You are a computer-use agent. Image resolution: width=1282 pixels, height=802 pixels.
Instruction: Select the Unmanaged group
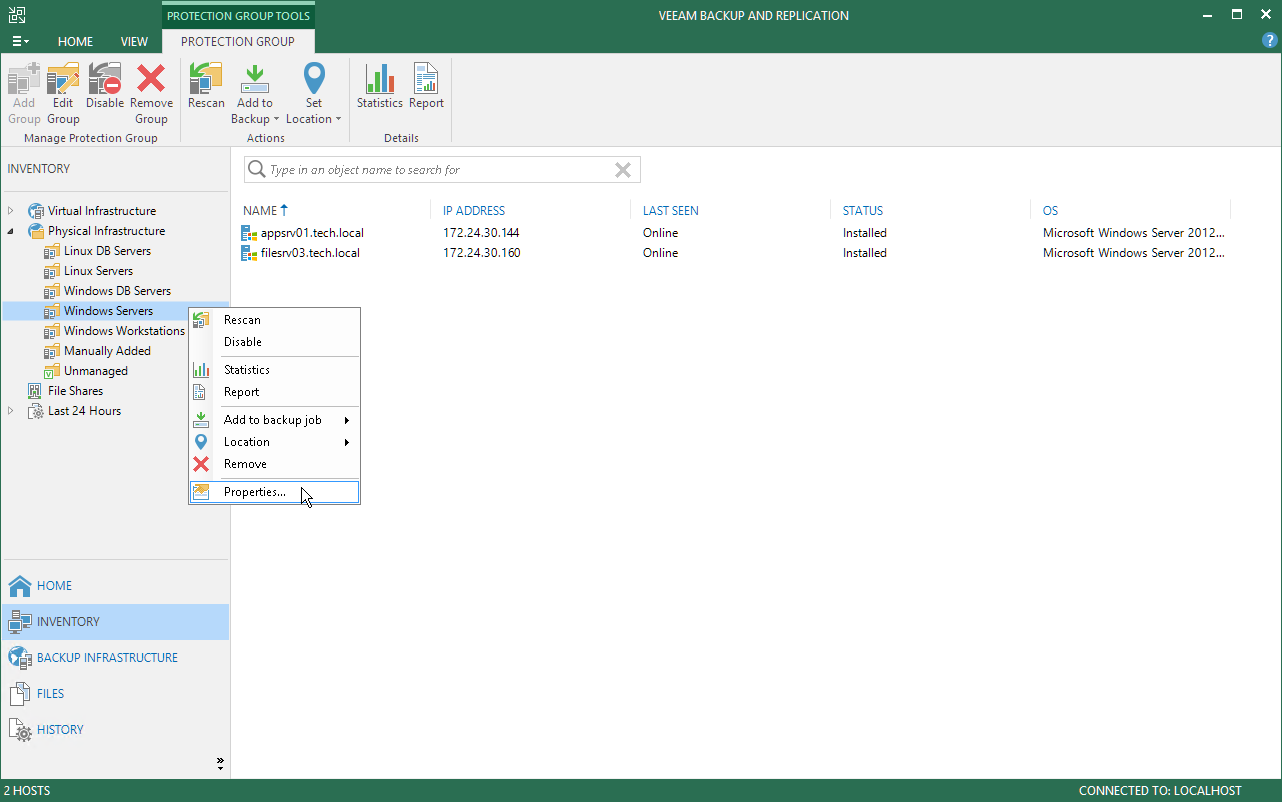(x=96, y=371)
